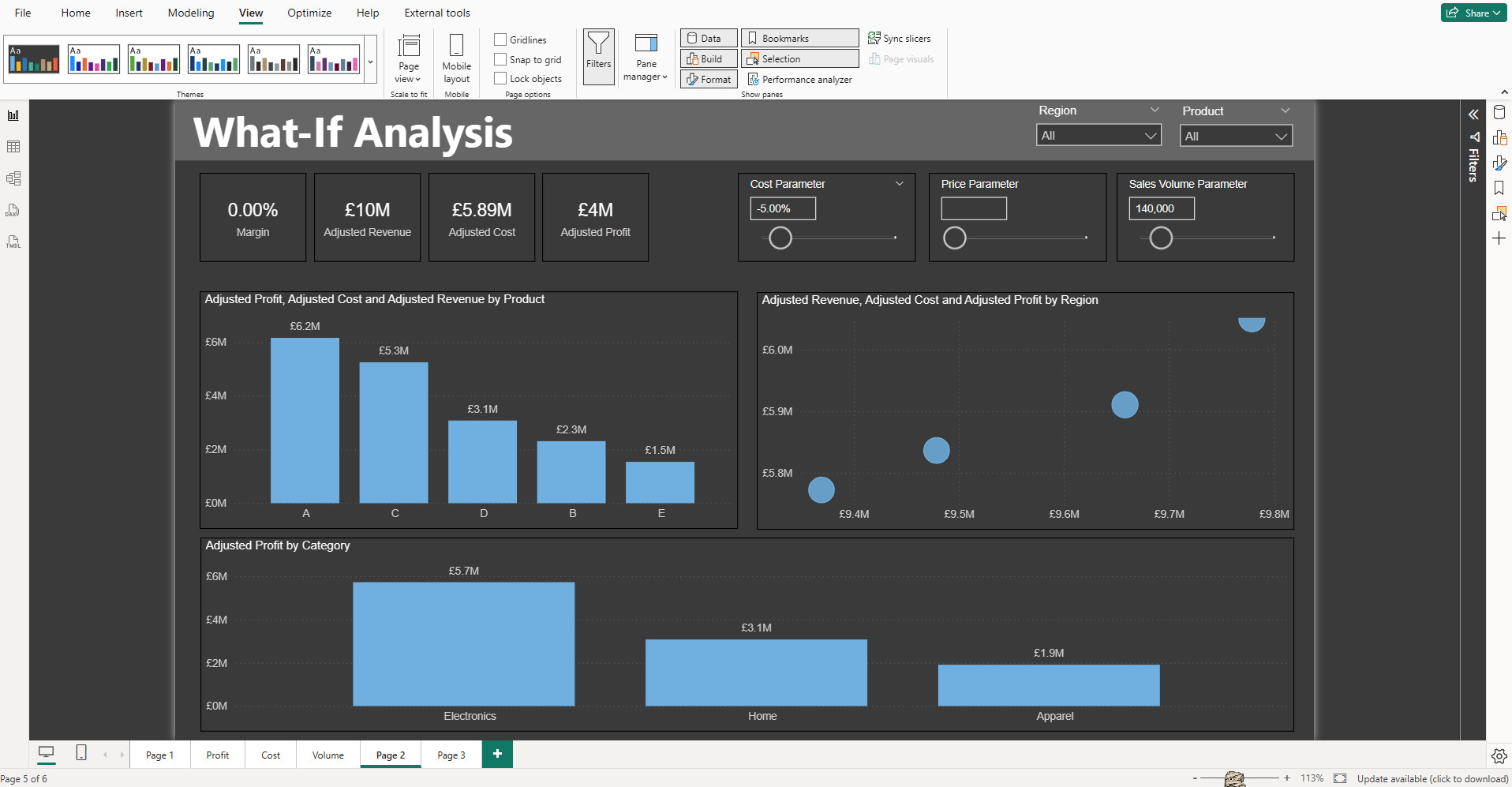Switch to the Report view icon
This screenshot has width=1512, height=787.
[x=13, y=115]
